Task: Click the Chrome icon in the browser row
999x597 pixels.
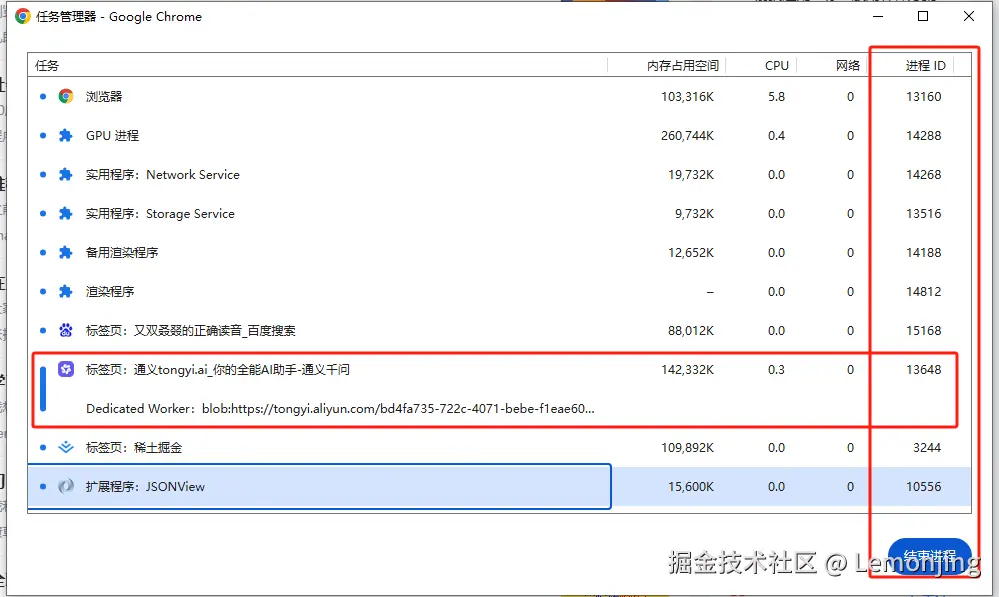Action: coord(66,96)
